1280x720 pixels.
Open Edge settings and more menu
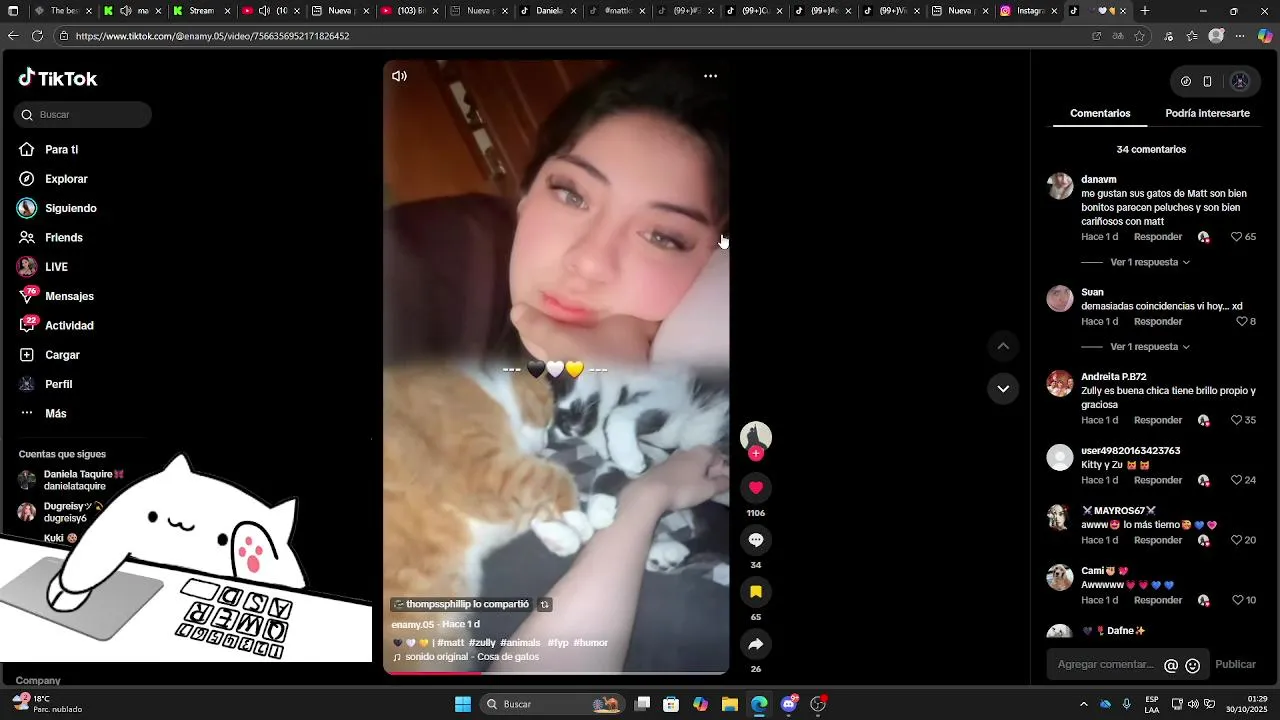point(1240,36)
